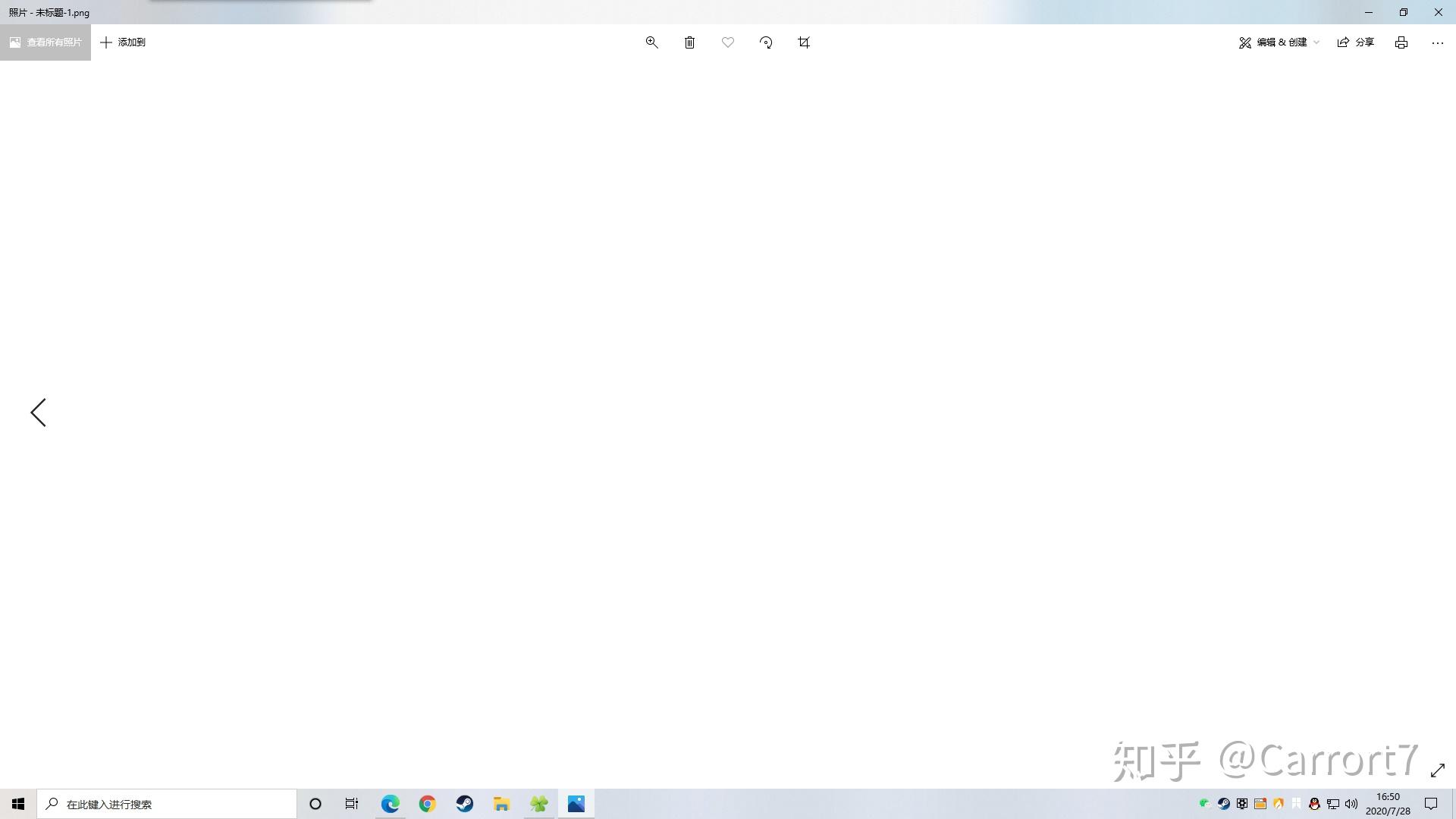The image size is (1456, 819).
Task: Open Task View on taskbar
Action: pyautogui.click(x=352, y=804)
